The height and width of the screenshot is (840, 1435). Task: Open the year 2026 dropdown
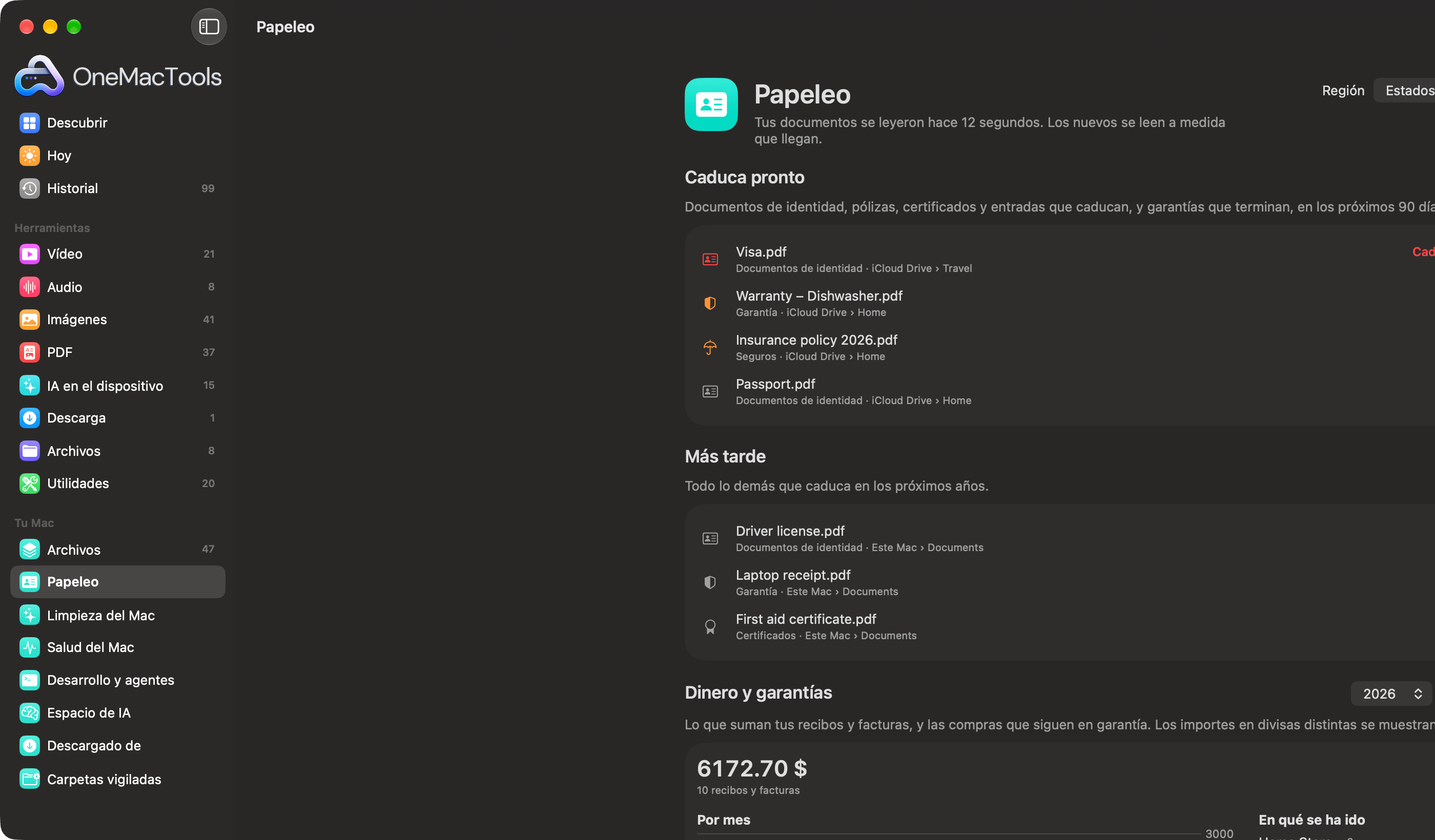coord(1391,694)
